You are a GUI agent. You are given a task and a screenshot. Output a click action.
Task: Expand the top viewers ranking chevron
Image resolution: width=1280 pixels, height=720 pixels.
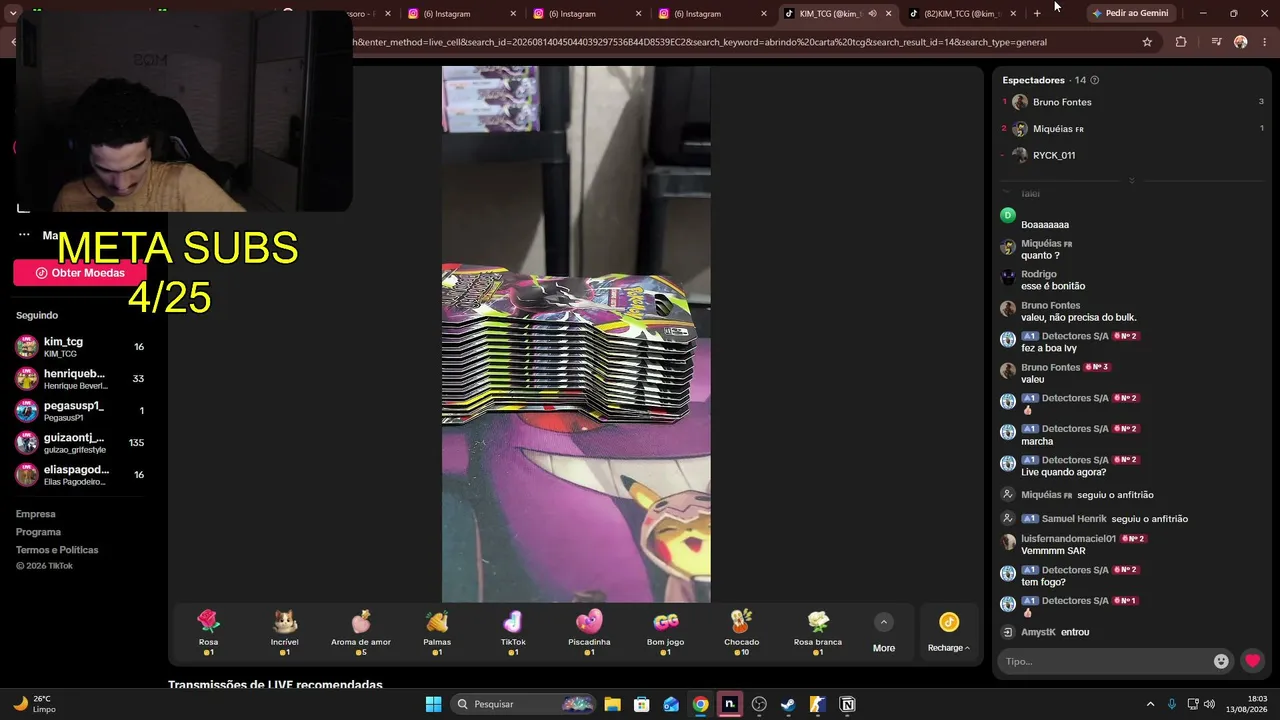pos(1131,181)
